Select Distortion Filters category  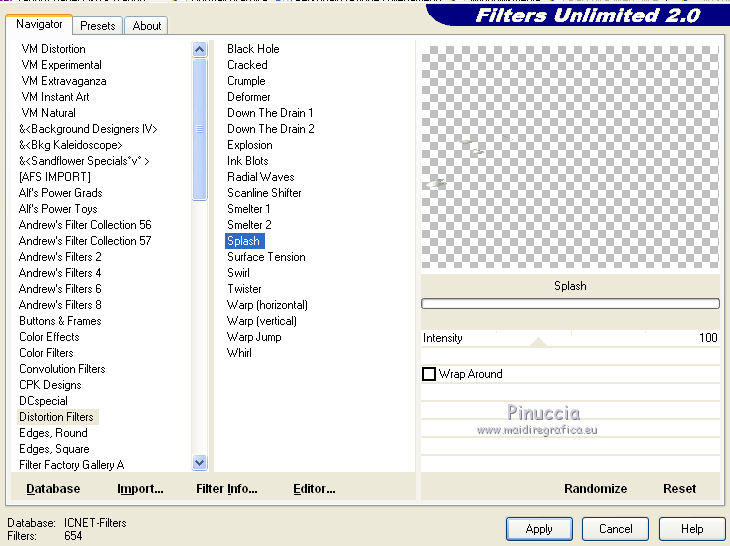56,417
